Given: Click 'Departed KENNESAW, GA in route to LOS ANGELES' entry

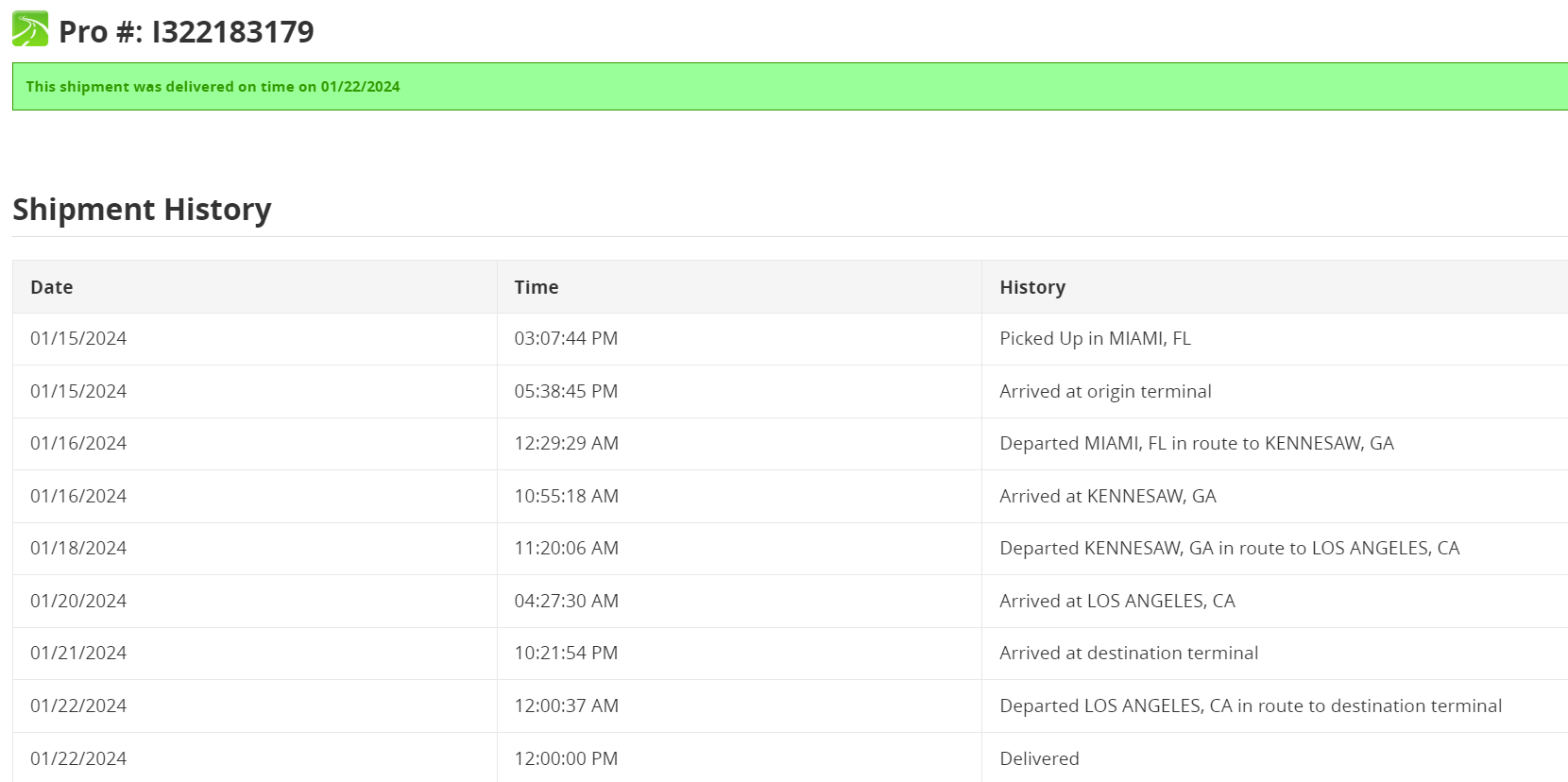Looking at the screenshot, I should pos(1230,548).
